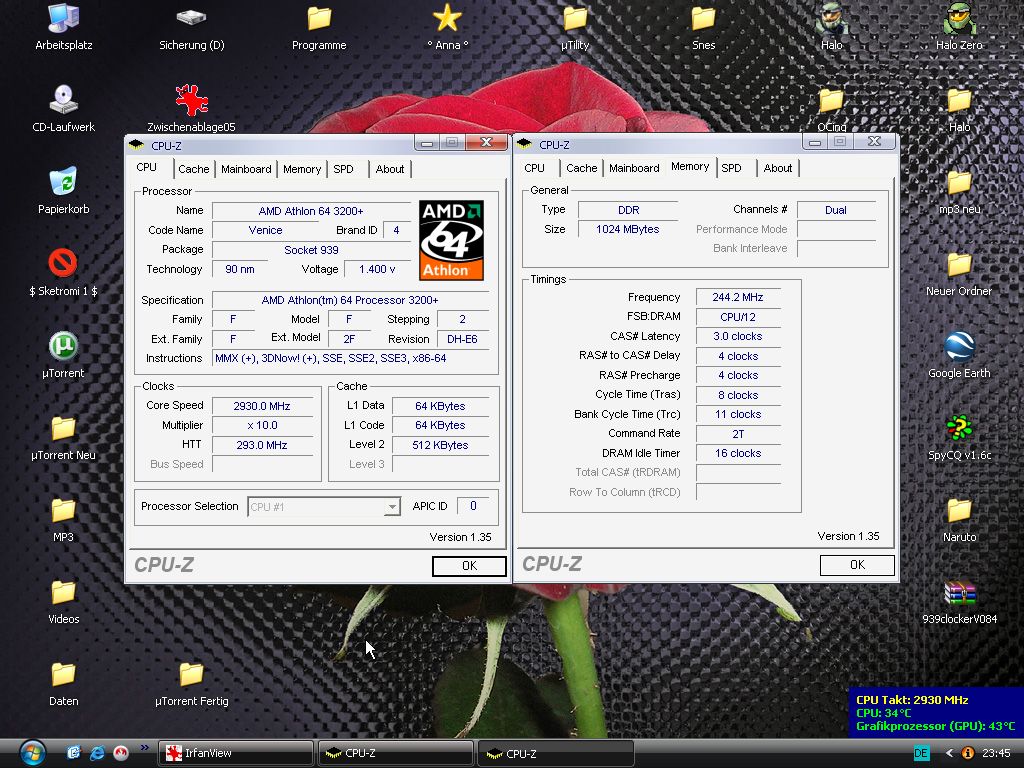This screenshot has height=768, width=1024.
Task: Switch to second CPU-Z taskbar button
Action: pyautogui.click(x=556, y=753)
